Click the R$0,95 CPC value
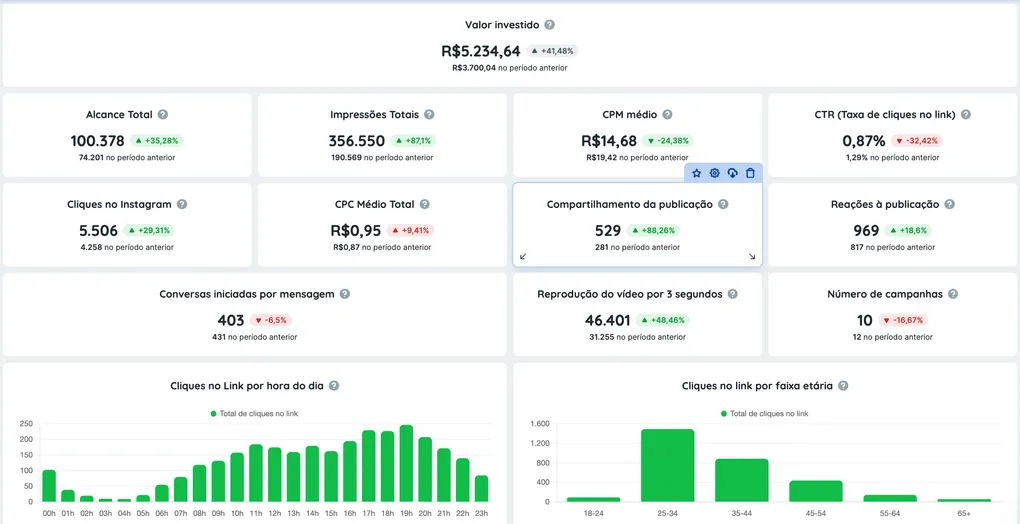 click(356, 230)
